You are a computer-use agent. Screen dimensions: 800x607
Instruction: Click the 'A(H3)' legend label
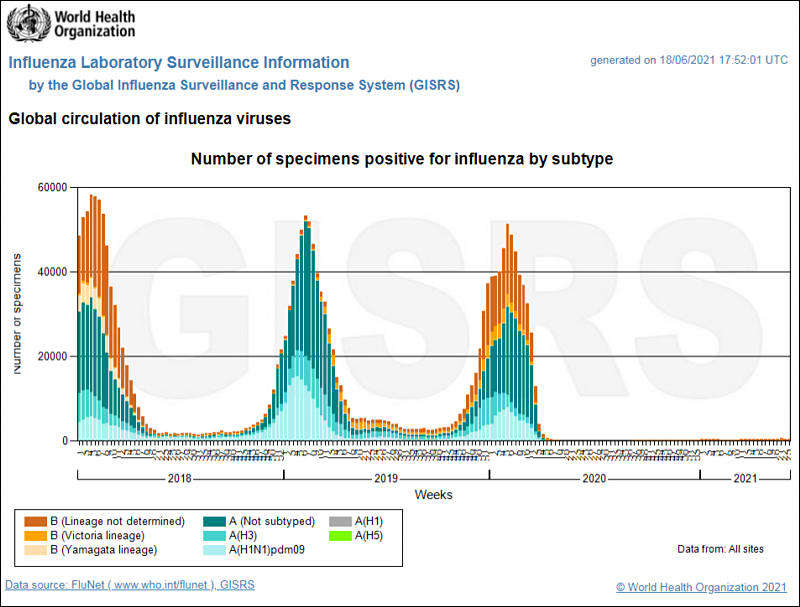tap(243, 536)
